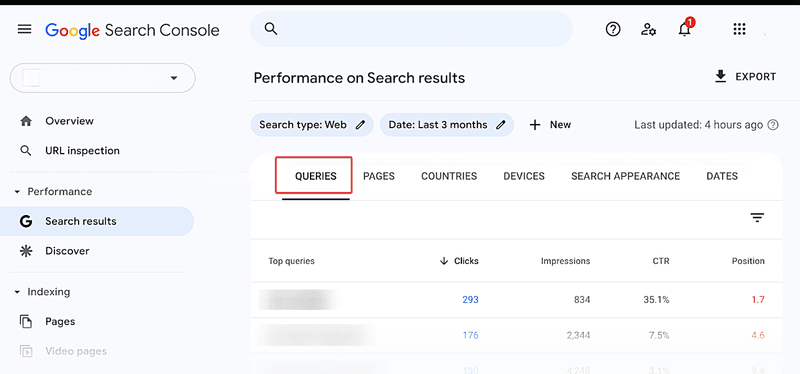
Task: Click the 834 impressions value
Action: (x=581, y=300)
